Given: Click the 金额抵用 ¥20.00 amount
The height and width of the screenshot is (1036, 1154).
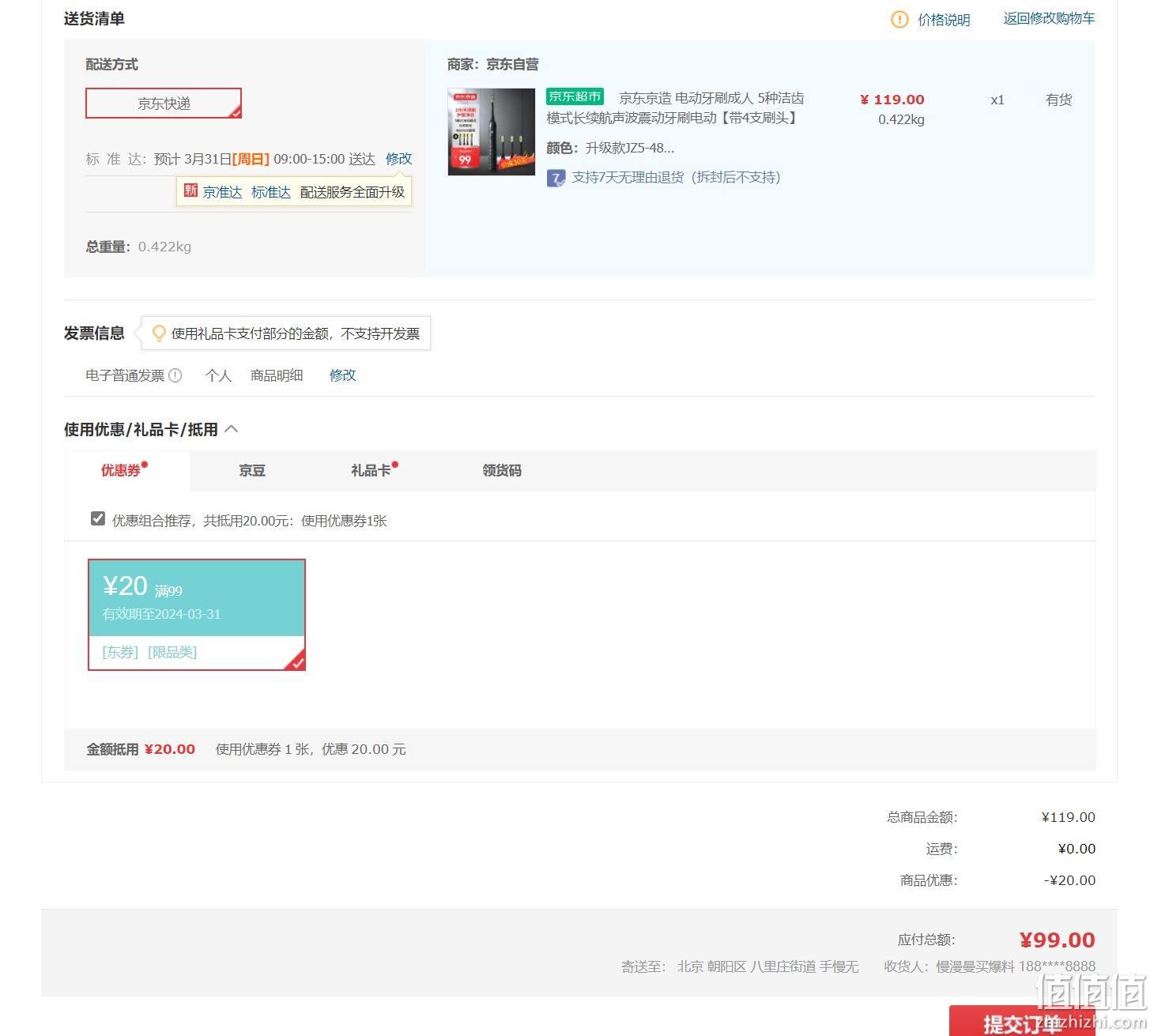Looking at the screenshot, I should tap(169, 749).
